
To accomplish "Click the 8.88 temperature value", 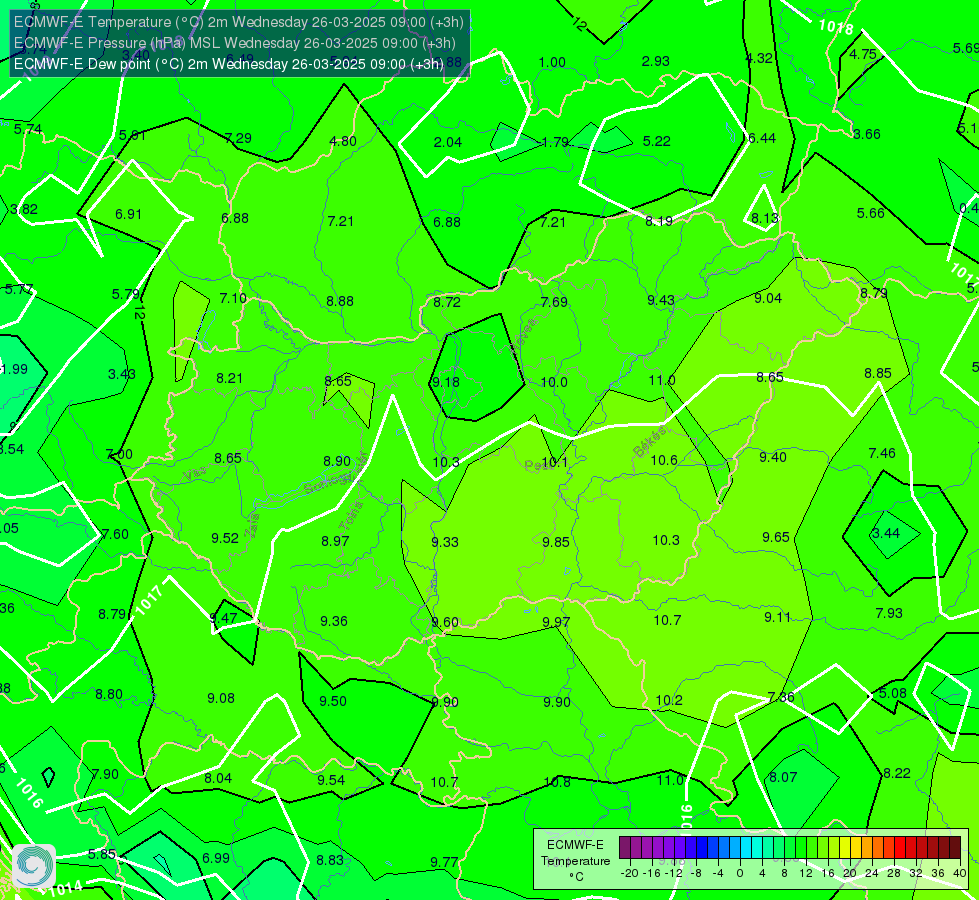I will [340, 301].
